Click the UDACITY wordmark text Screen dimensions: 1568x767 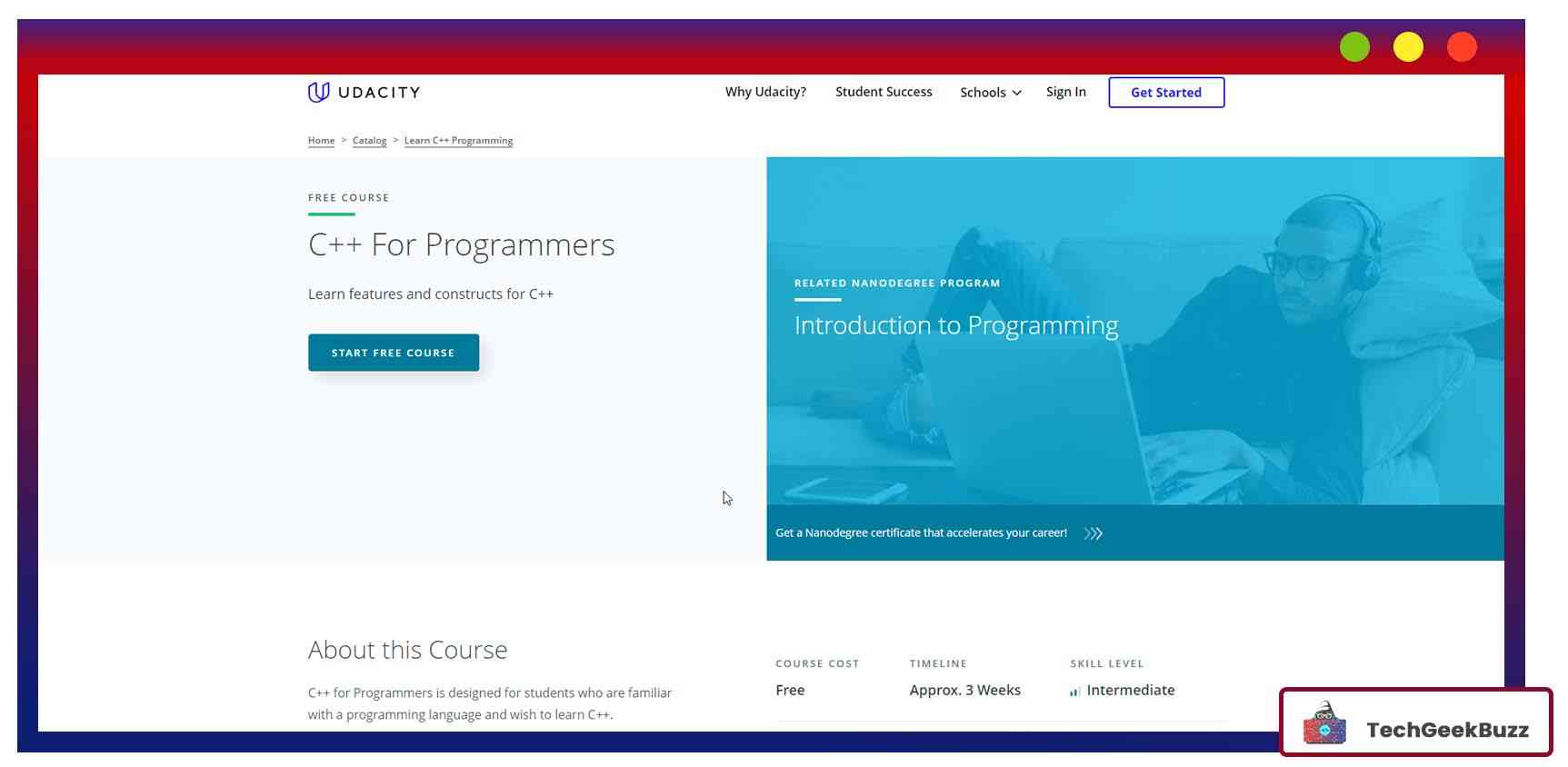[x=379, y=93]
